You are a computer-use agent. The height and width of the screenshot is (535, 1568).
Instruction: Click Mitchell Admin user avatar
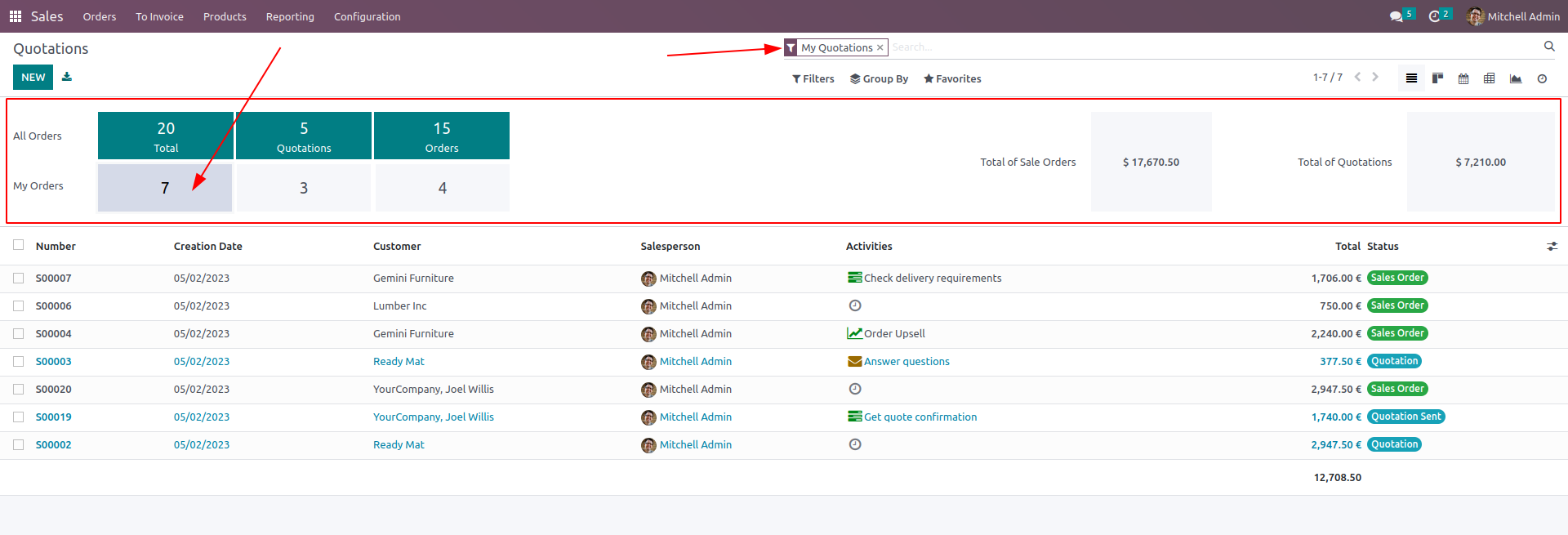pos(1475,16)
